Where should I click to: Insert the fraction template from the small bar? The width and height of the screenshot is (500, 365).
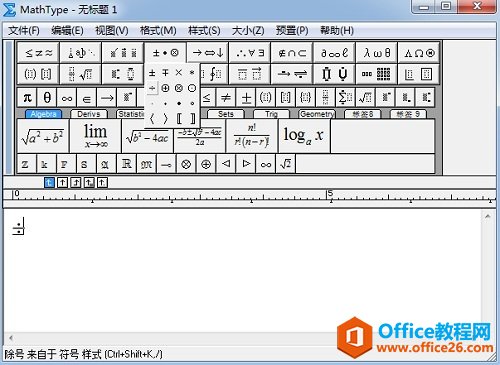(325, 98)
